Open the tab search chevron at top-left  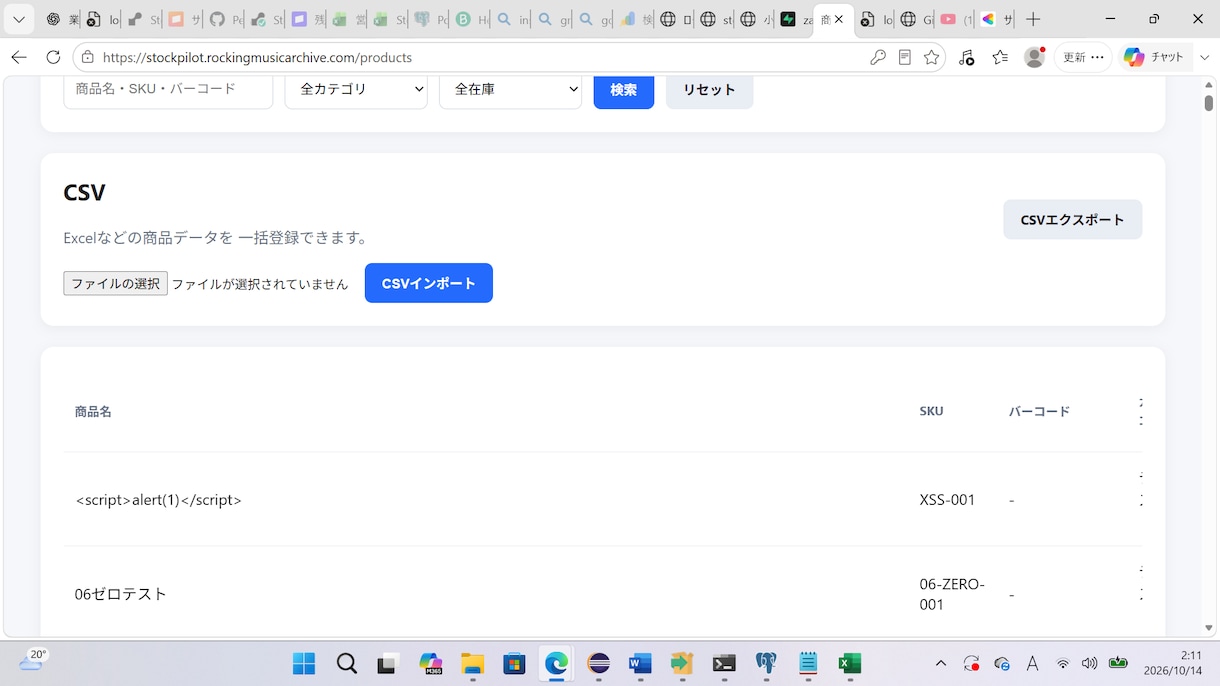(19, 19)
